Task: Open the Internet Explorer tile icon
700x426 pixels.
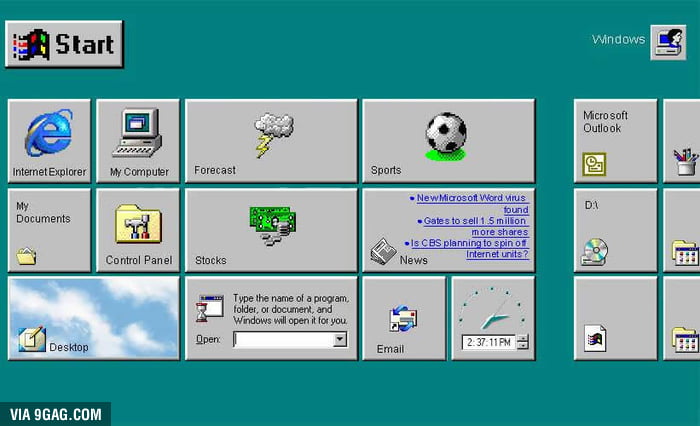Action: point(49,133)
